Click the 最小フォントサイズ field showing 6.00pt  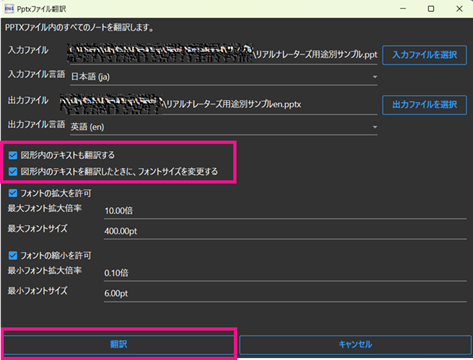285,294
